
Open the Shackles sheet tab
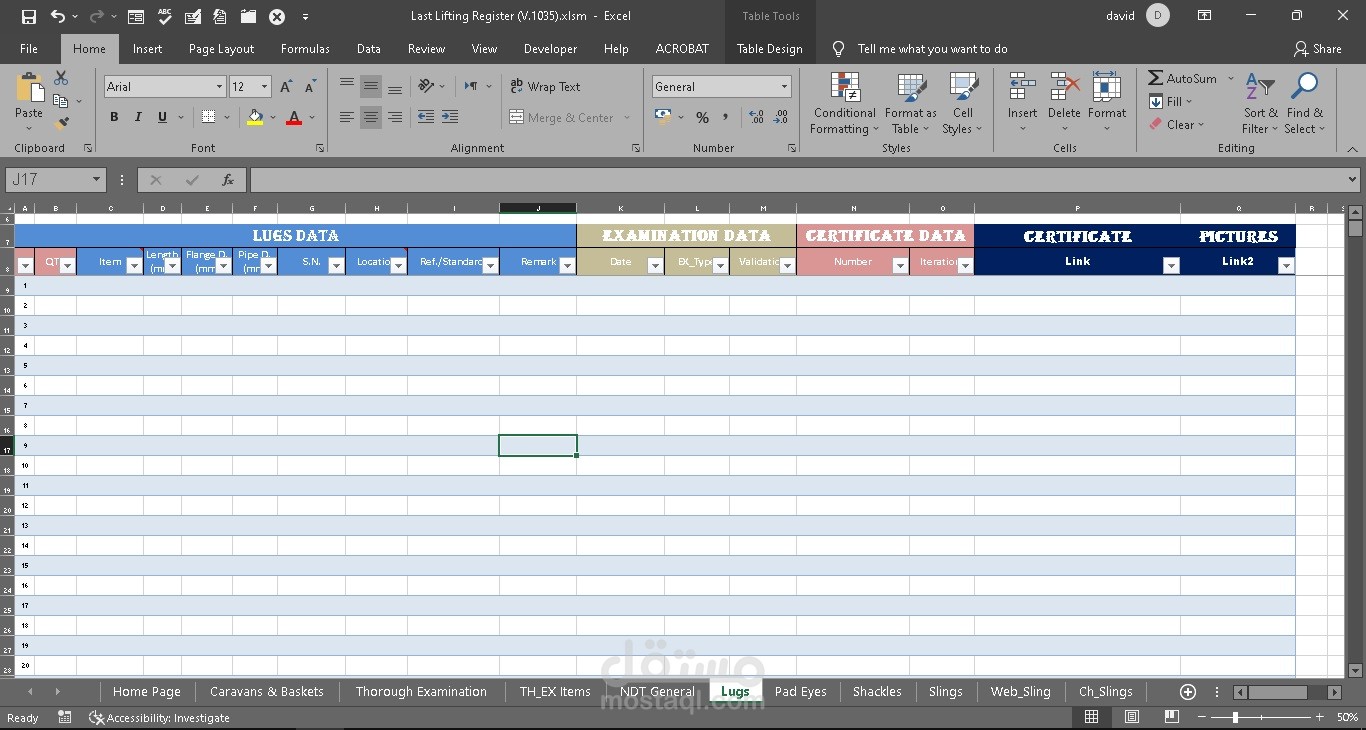click(876, 691)
